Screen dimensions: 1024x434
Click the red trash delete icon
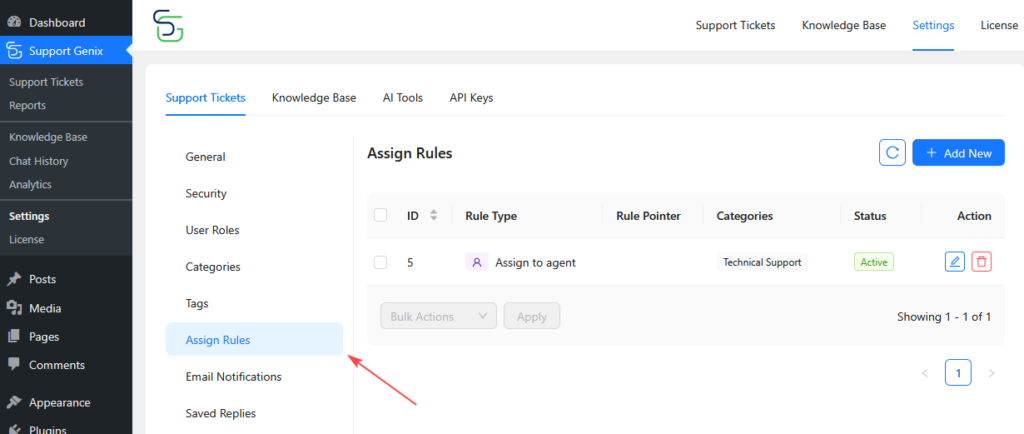click(982, 262)
